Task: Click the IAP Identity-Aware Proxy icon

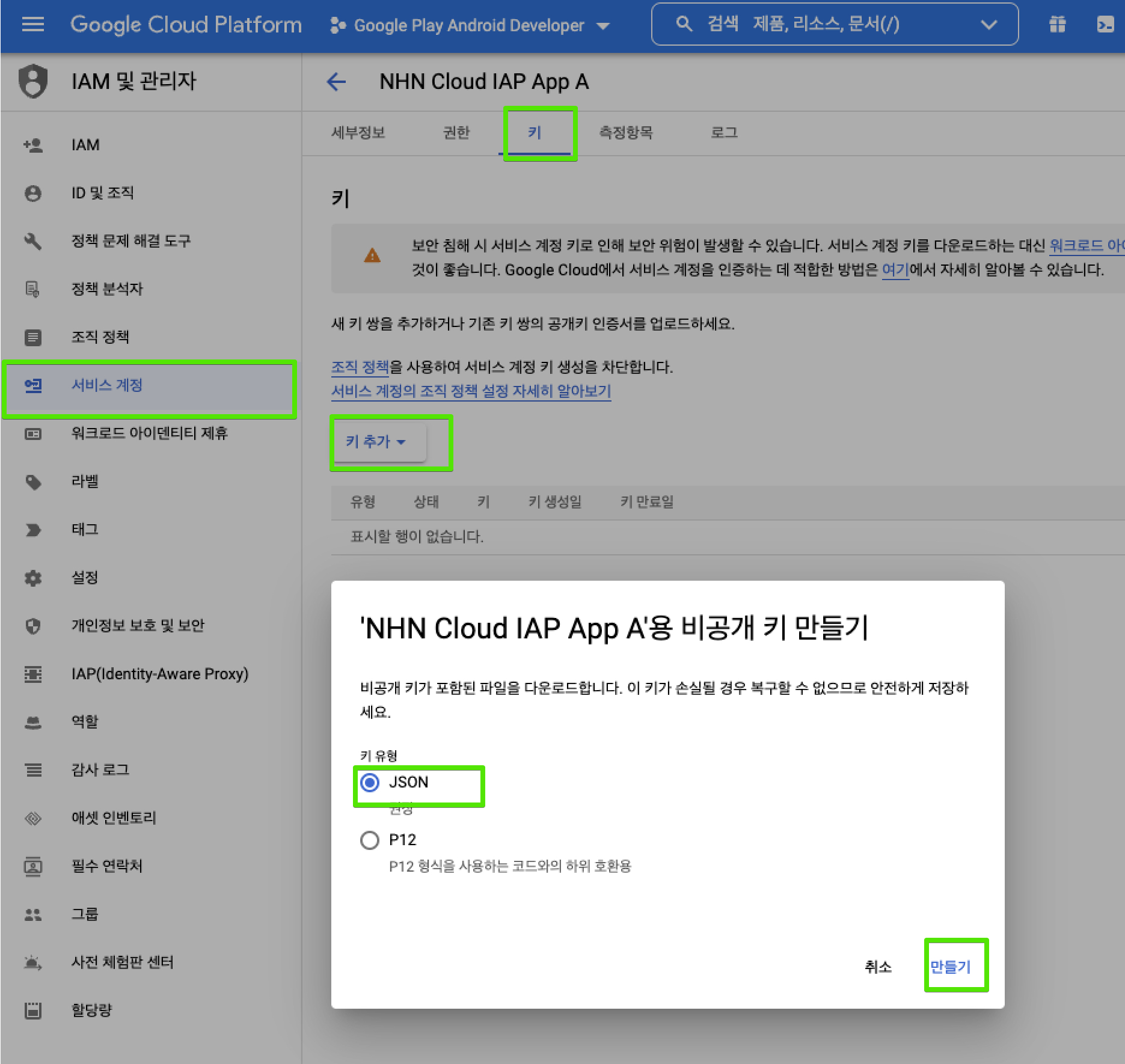Action: point(33,674)
